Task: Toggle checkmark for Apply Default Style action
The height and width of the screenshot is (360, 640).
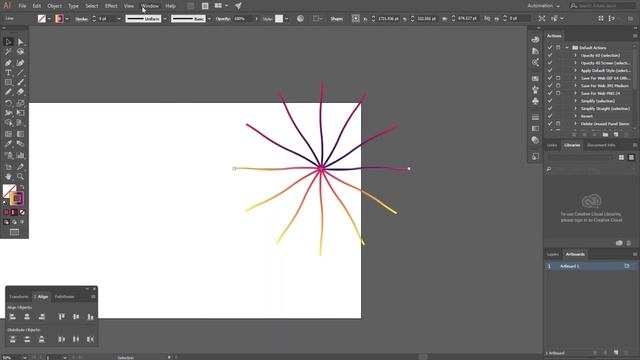Action: click(x=550, y=71)
